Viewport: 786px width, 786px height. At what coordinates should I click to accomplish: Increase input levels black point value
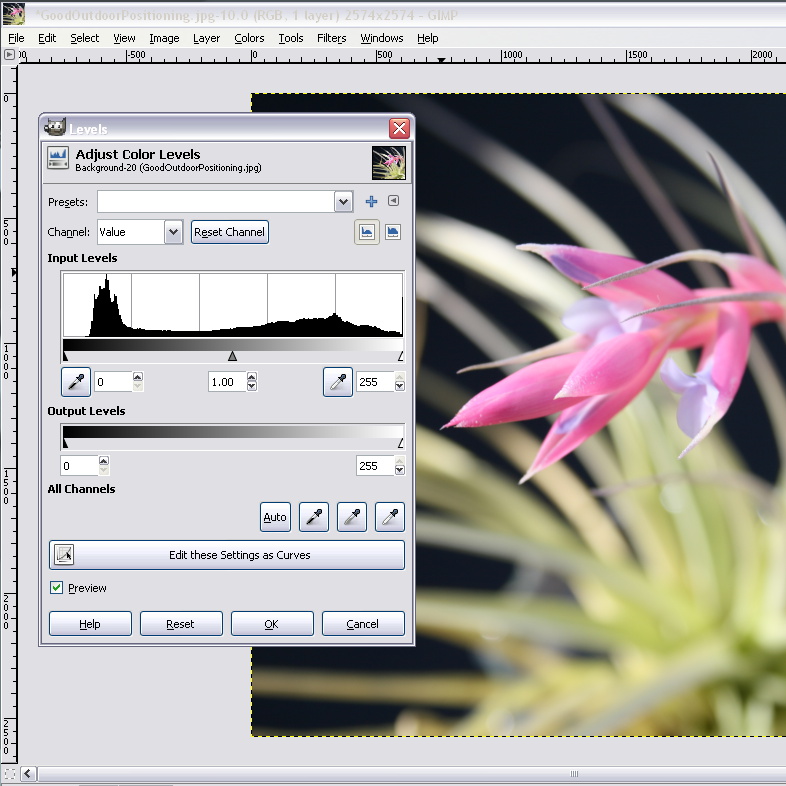(138, 377)
